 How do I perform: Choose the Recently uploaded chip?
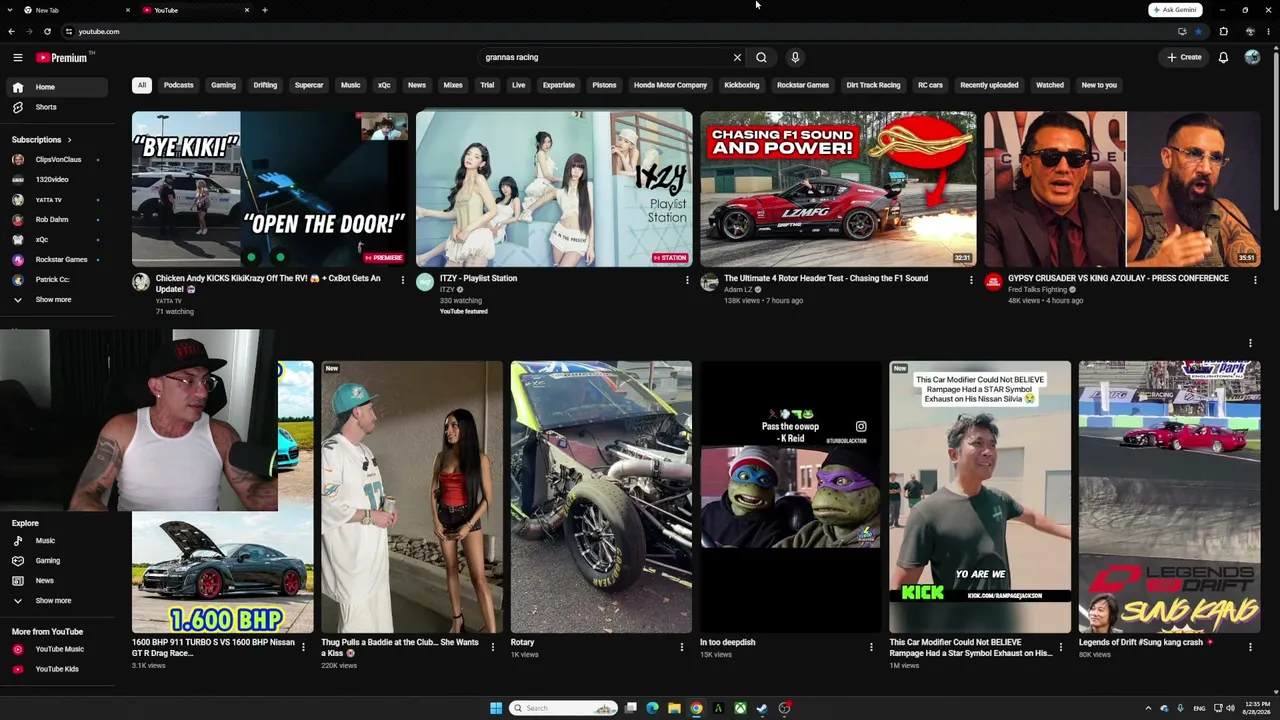(989, 85)
